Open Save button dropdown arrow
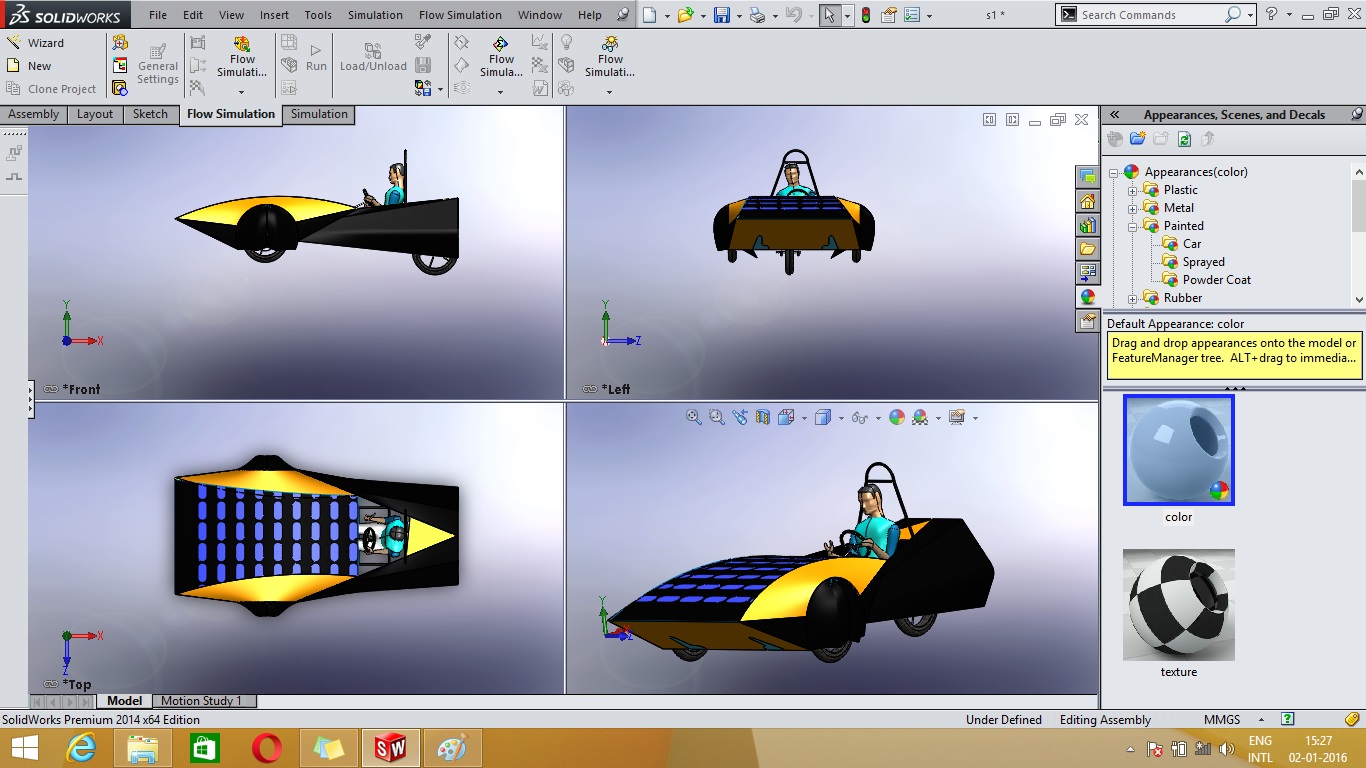The height and width of the screenshot is (768, 1366). [x=738, y=15]
